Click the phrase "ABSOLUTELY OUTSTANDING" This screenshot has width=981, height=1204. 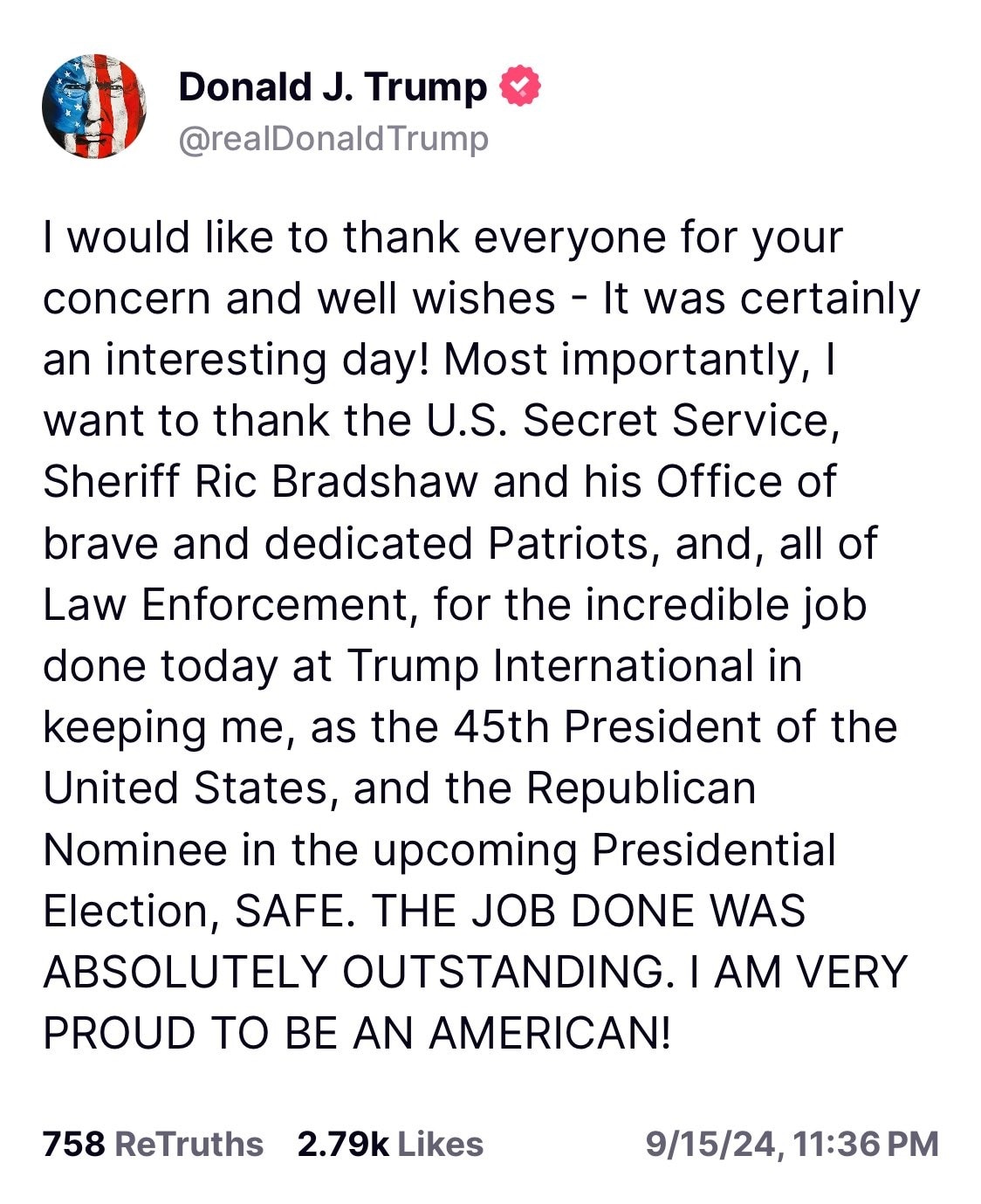pos(353,972)
